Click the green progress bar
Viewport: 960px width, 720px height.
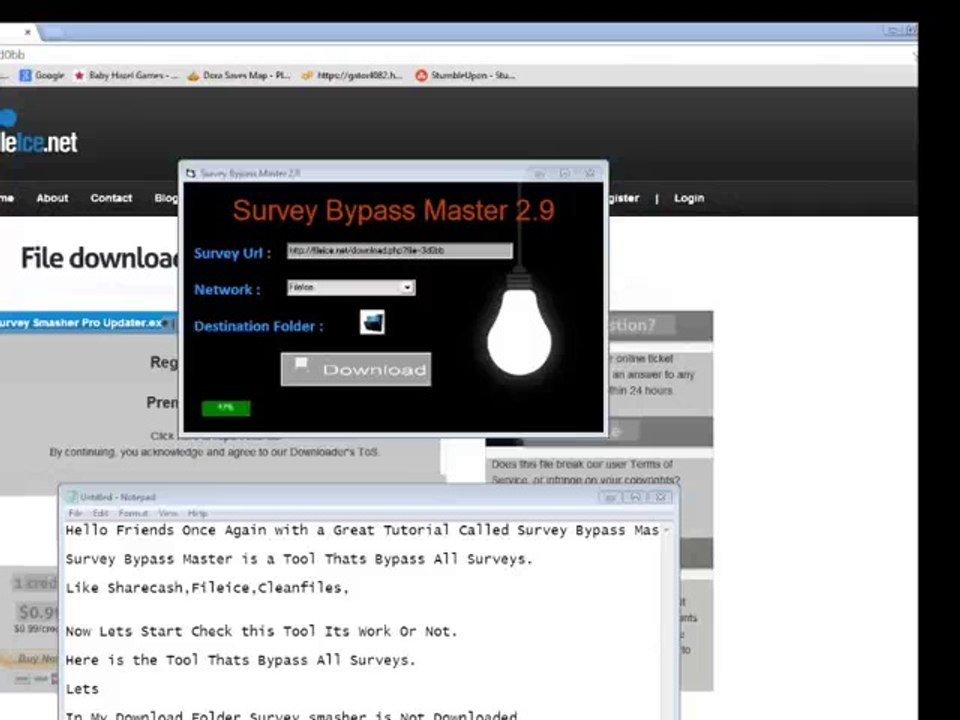pos(226,408)
